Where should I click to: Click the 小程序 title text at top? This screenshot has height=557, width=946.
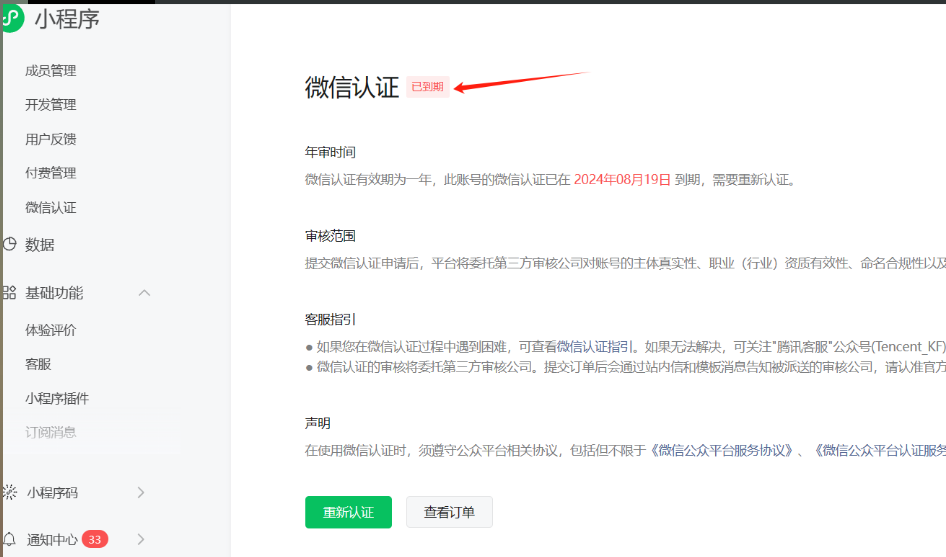(67, 19)
